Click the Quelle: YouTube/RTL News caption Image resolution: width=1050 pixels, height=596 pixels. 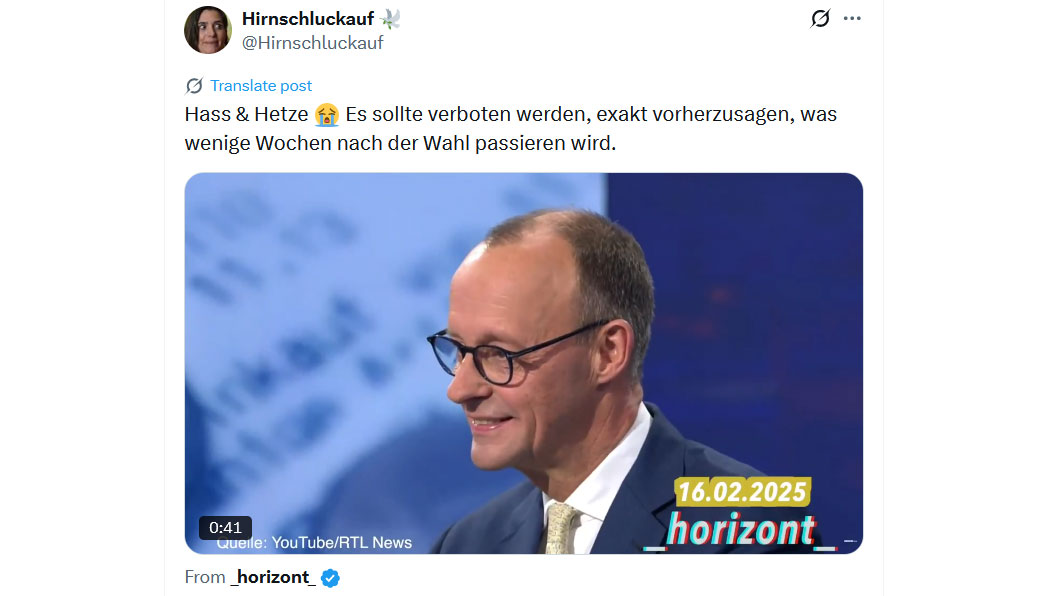point(314,543)
